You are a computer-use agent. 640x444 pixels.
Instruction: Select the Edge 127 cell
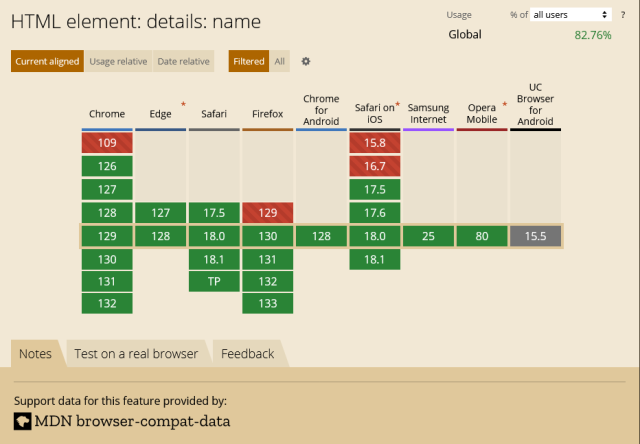[160, 213]
